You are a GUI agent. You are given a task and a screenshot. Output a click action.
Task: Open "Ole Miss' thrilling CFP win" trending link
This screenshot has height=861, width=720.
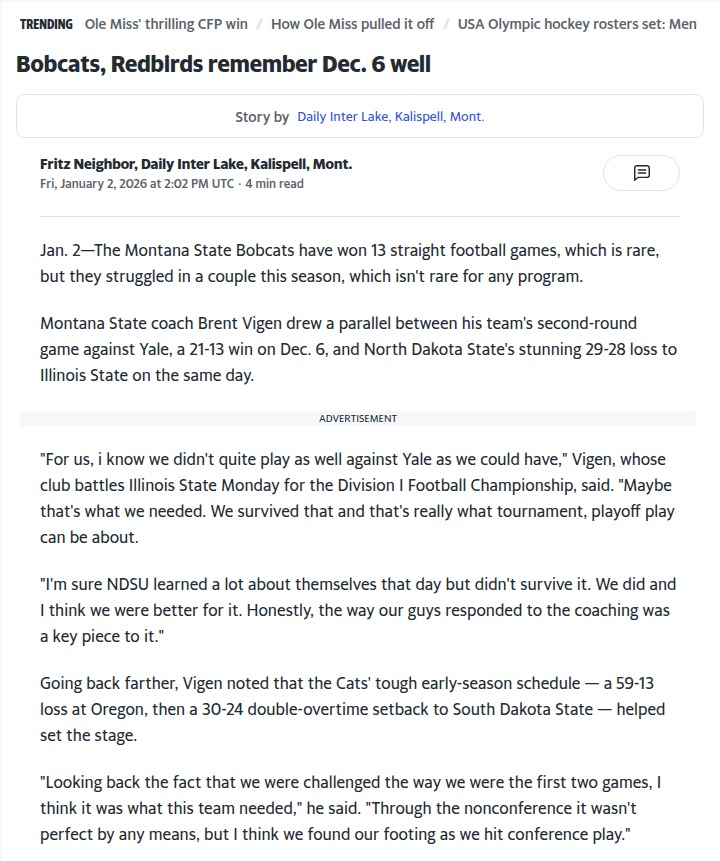pyautogui.click(x=166, y=24)
